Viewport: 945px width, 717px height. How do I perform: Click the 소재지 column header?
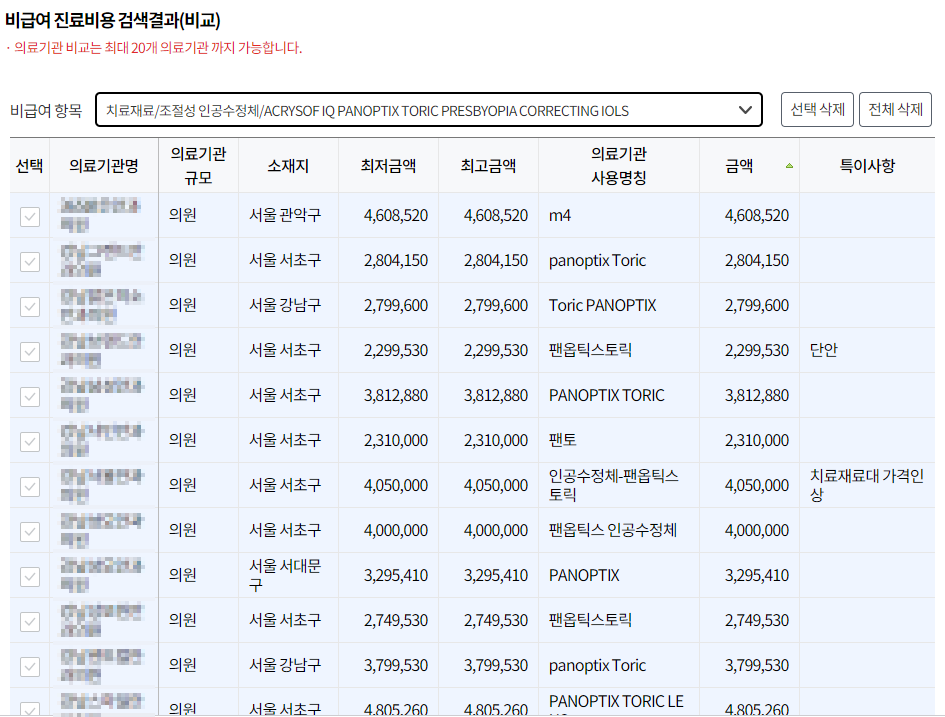[x=288, y=166]
